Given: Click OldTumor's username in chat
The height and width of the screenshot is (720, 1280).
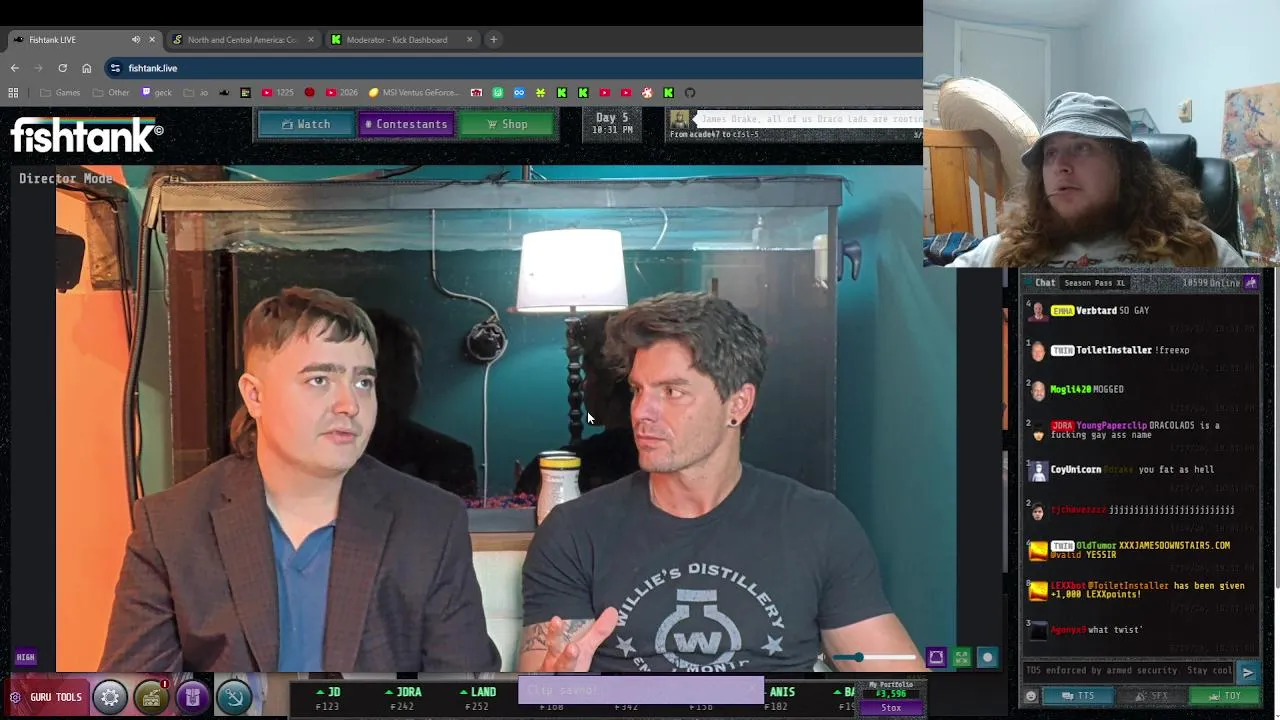Looking at the screenshot, I should coord(1097,546).
